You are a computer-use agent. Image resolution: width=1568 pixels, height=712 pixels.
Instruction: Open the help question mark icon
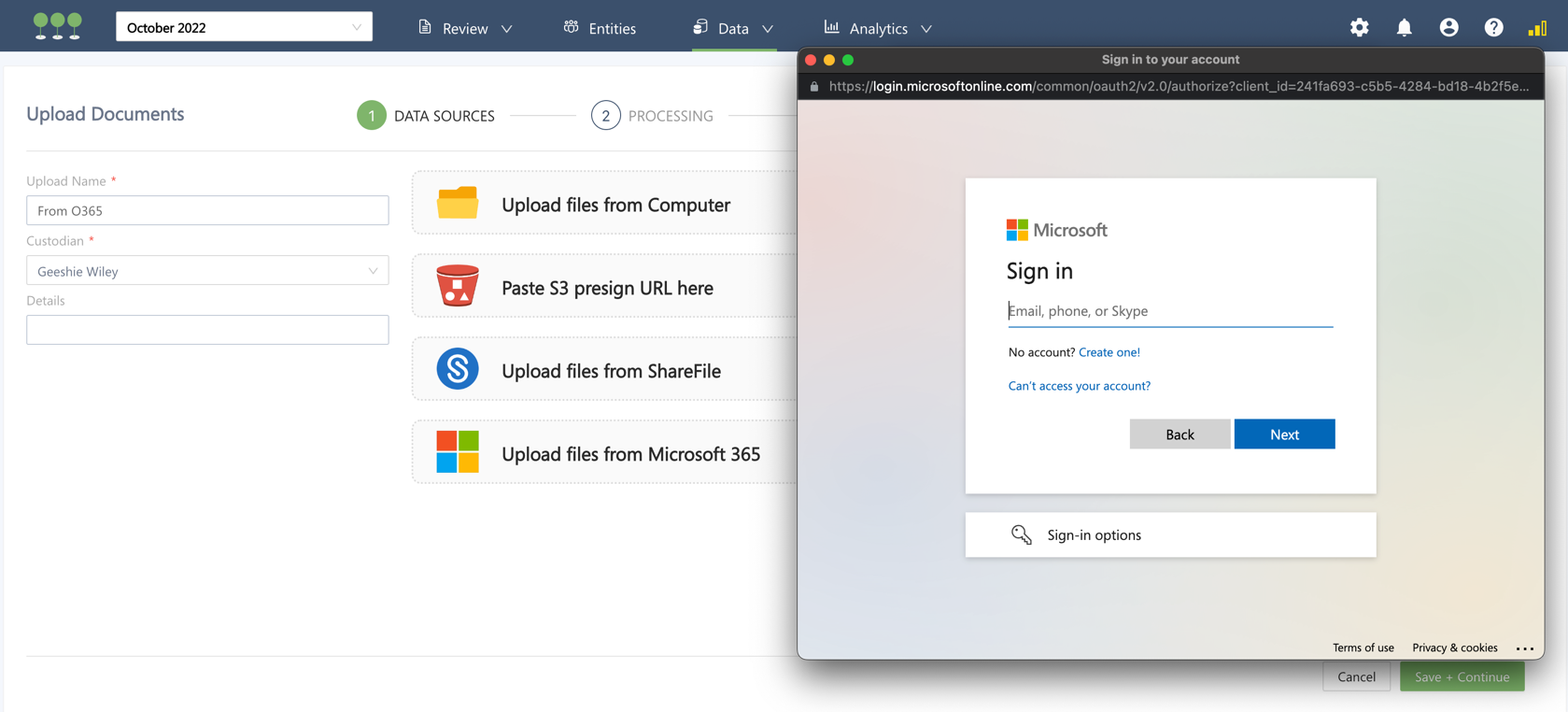(1493, 28)
